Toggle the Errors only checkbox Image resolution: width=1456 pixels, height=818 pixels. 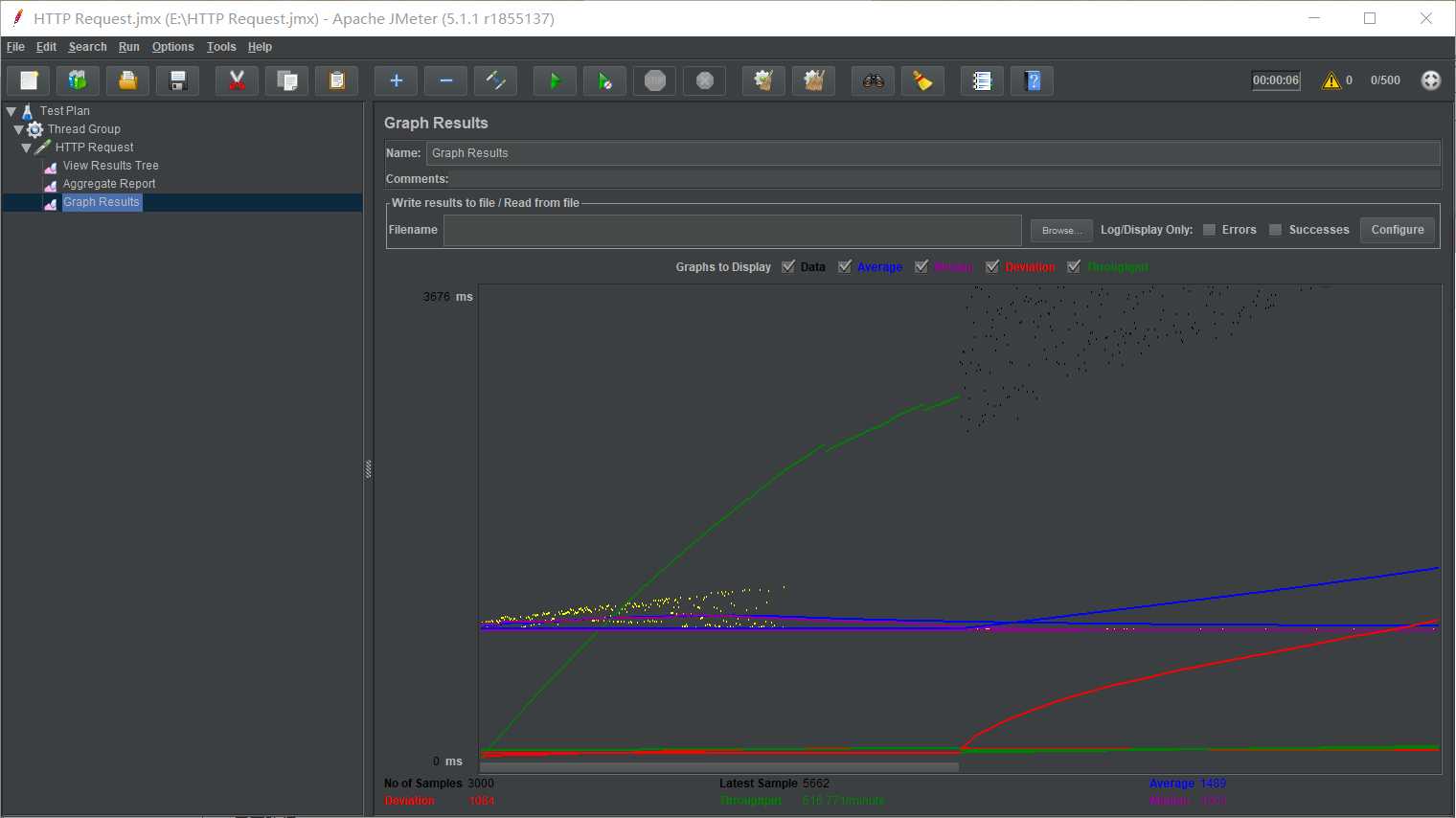(x=1210, y=230)
